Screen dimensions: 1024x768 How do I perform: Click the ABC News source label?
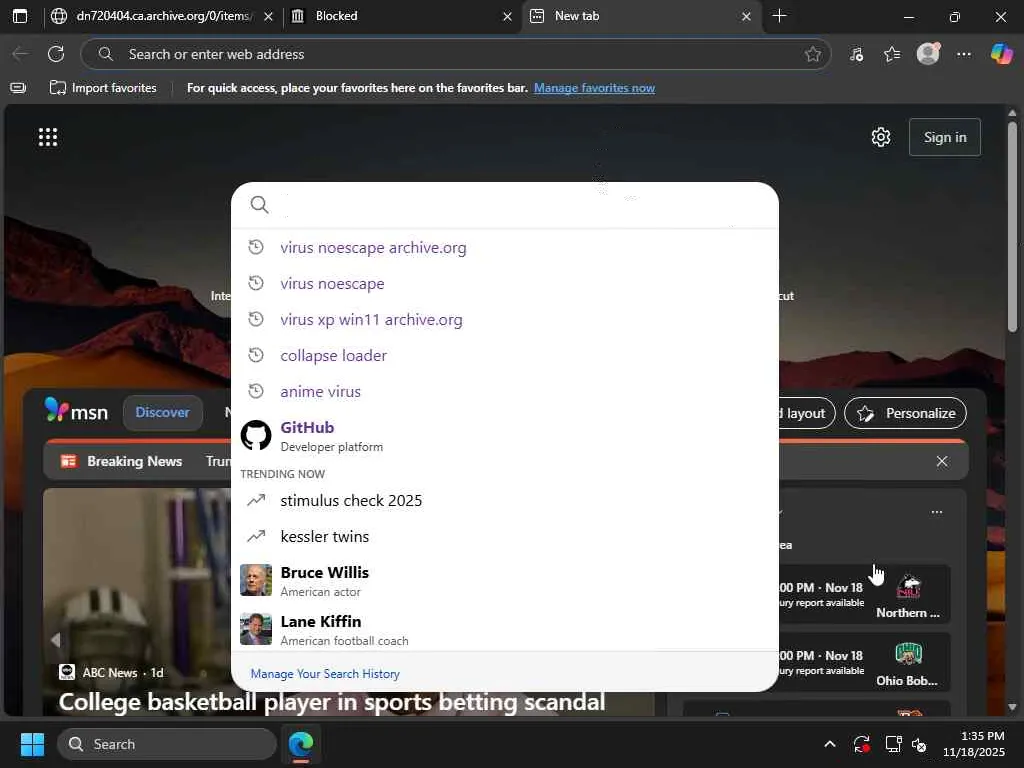[x=110, y=673]
